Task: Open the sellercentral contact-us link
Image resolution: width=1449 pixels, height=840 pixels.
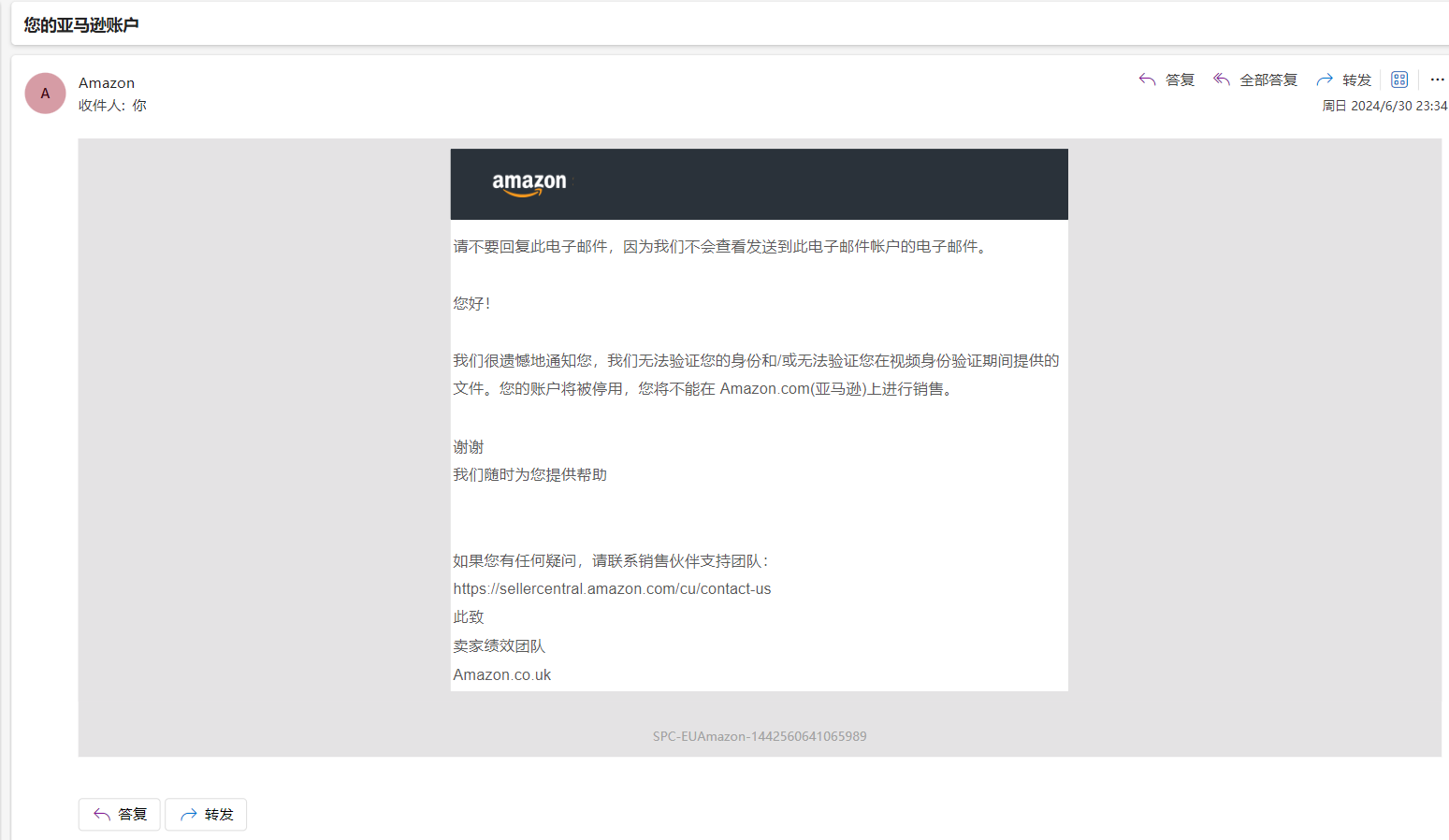Action: click(612, 588)
